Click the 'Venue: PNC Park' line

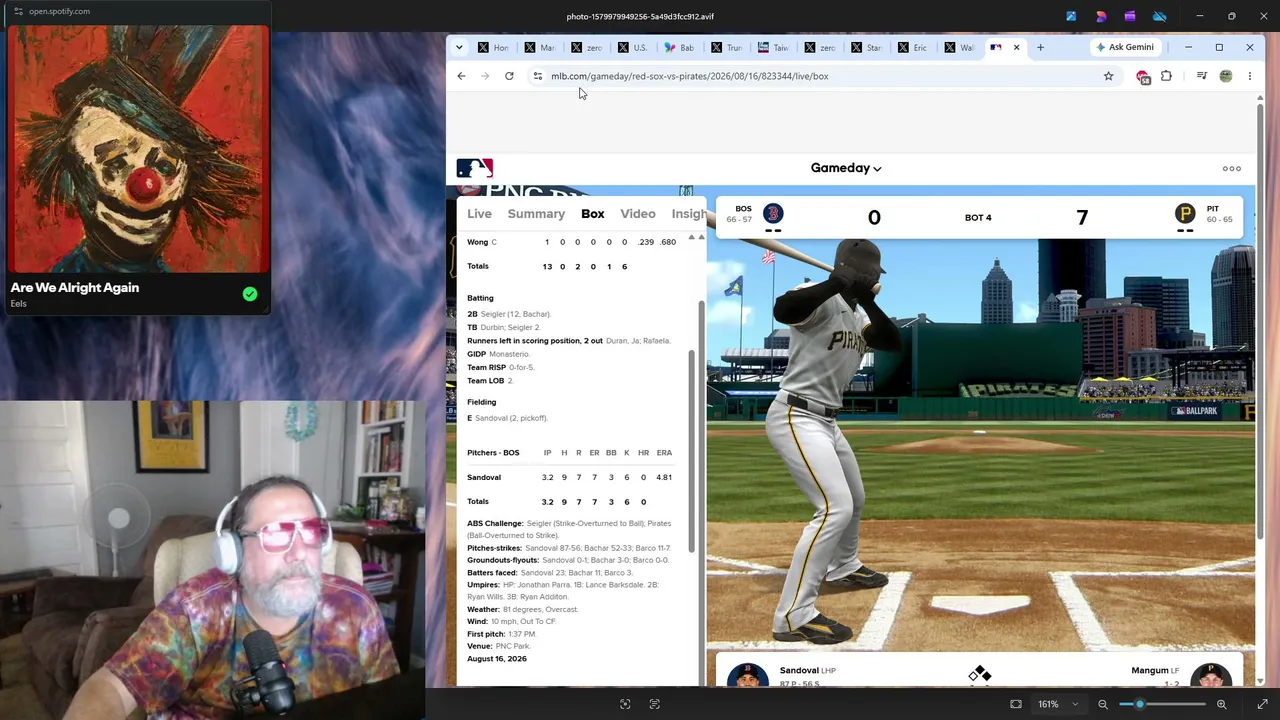[x=499, y=646]
